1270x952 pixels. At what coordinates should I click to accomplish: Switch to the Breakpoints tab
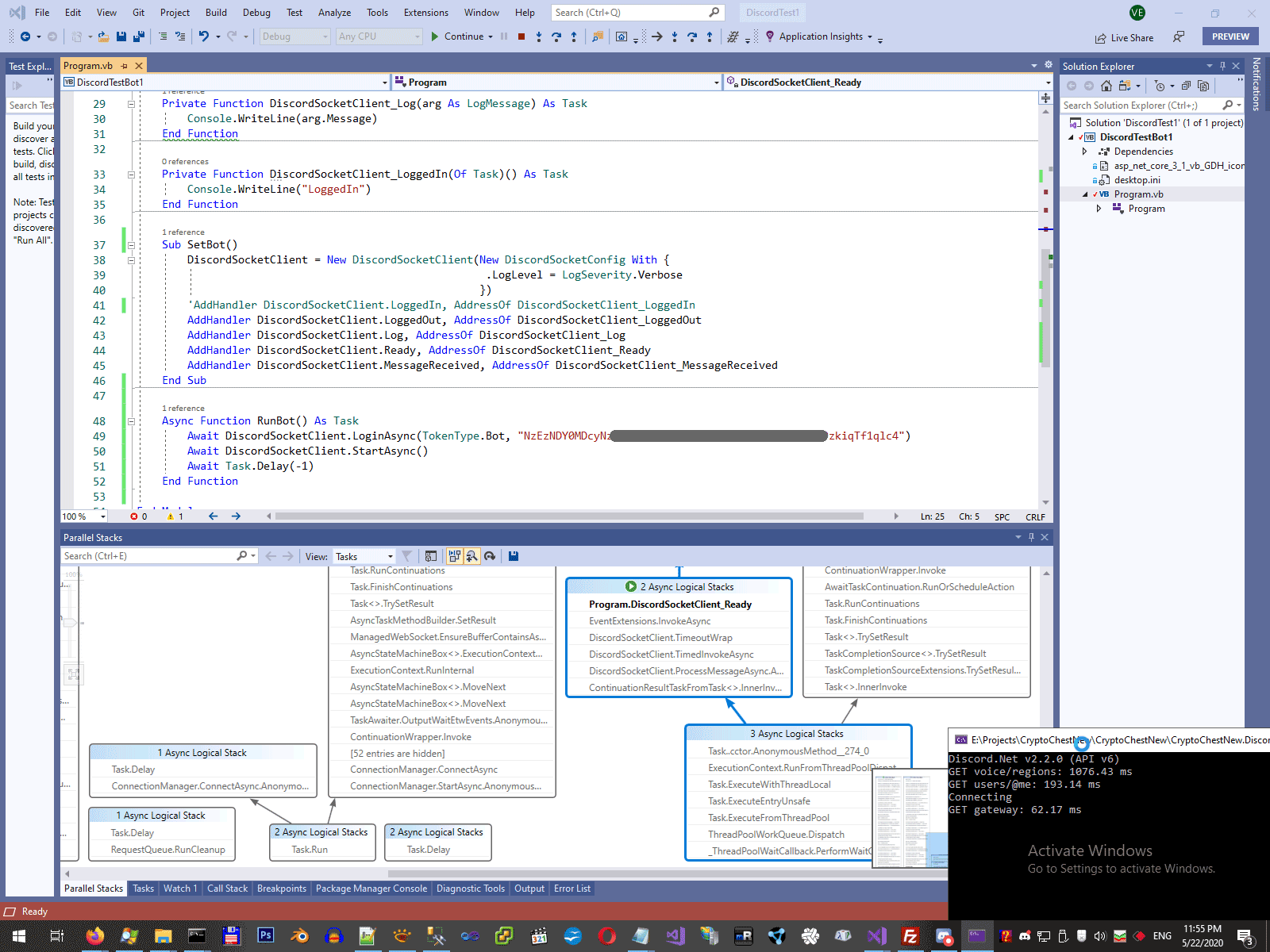click(x=281, y=889)
